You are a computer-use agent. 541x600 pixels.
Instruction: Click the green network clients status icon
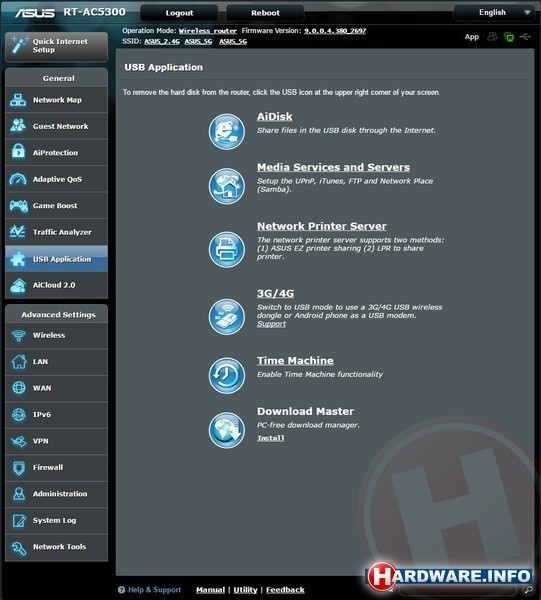509,37
